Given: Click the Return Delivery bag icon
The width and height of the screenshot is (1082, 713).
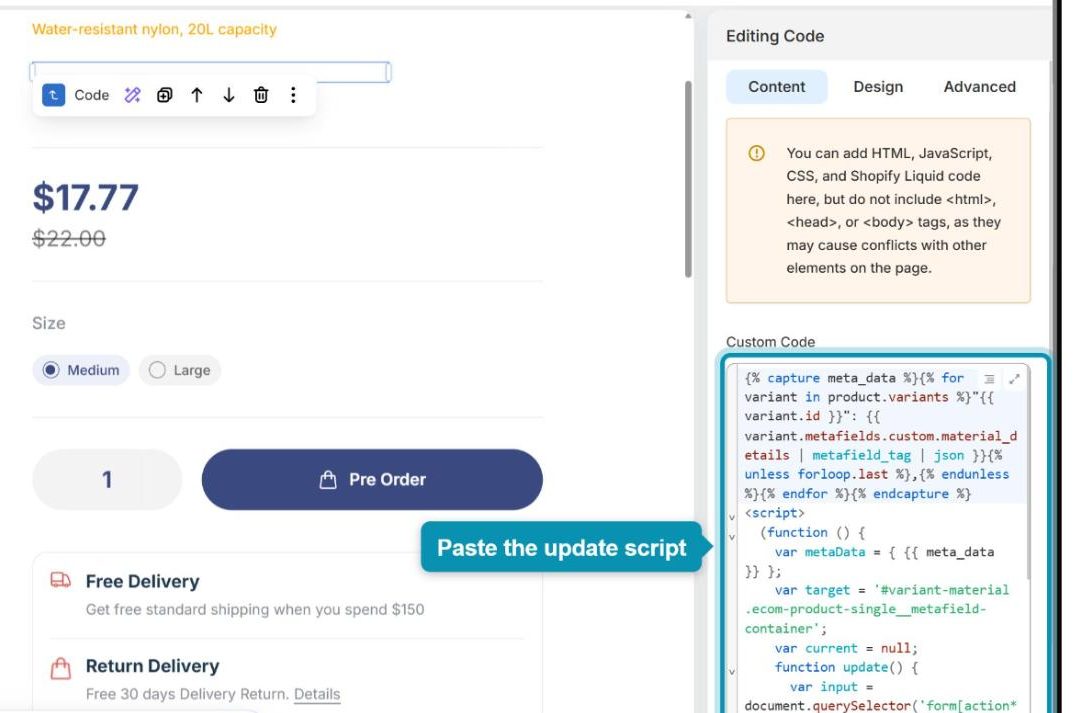Looking at the screenshot, I should [61, 667].
